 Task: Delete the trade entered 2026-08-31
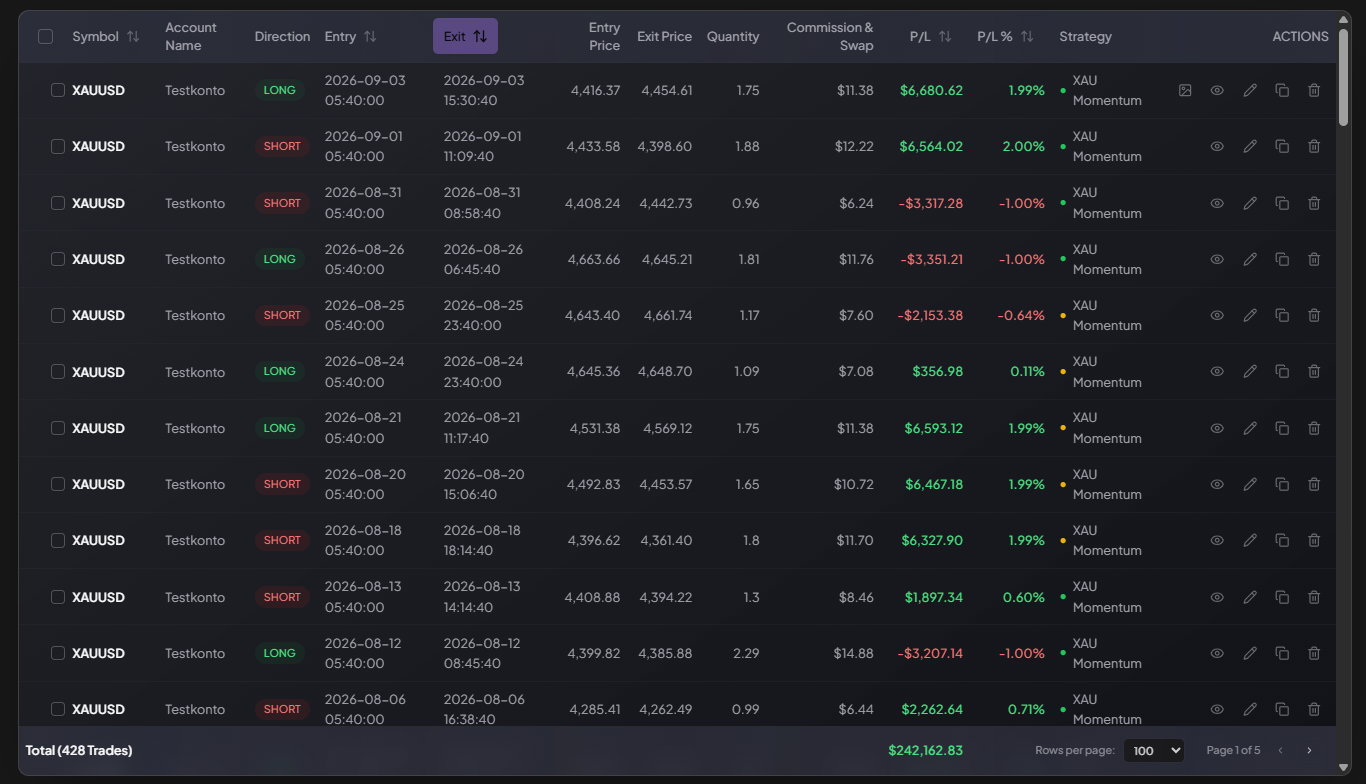1314,203
